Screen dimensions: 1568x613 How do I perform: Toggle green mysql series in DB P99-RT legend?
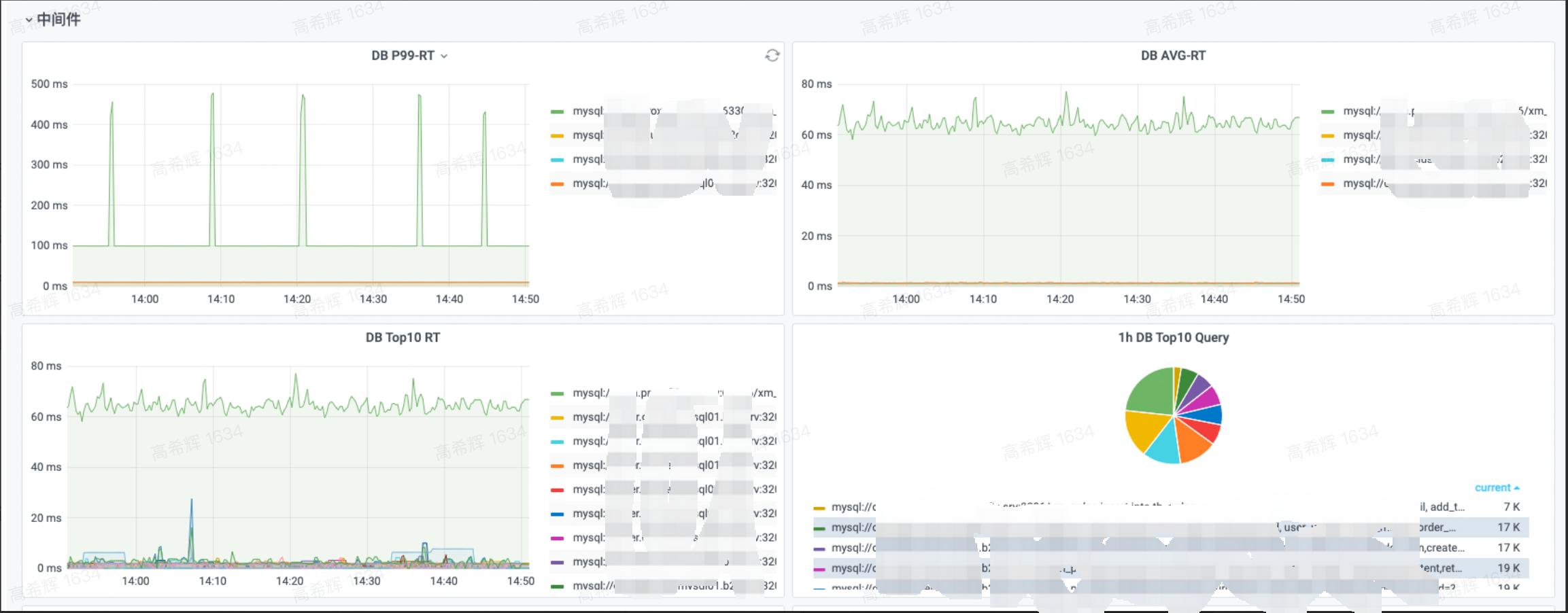[x=663, y=111]
